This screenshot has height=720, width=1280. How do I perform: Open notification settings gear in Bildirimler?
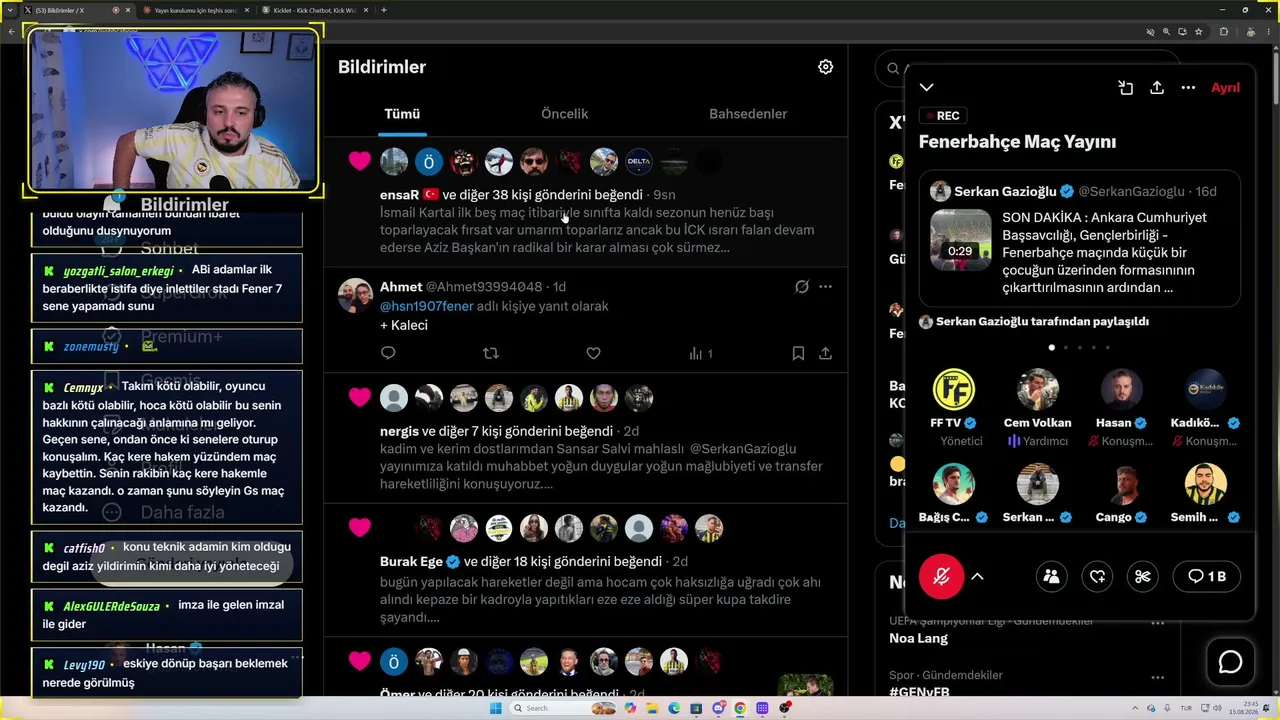point(825,67)
